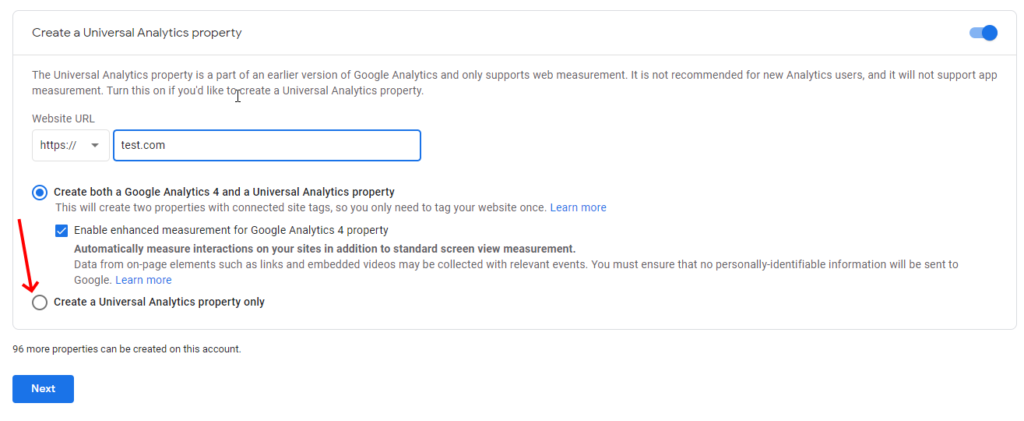Click the Next button
Screen dimensions: 1024x421
coord(43,388)
